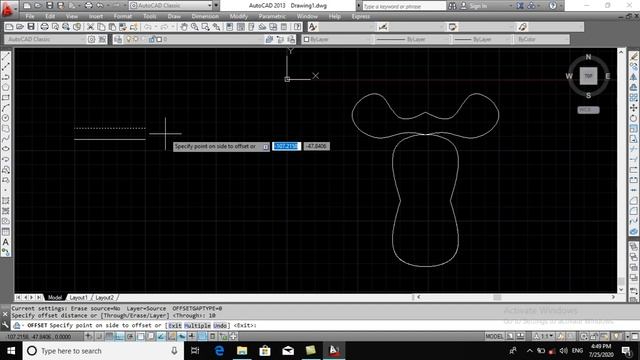The image size is (640, 360).
Task: Select the Multiline Text tool (A)
Action: pos(6,242)
